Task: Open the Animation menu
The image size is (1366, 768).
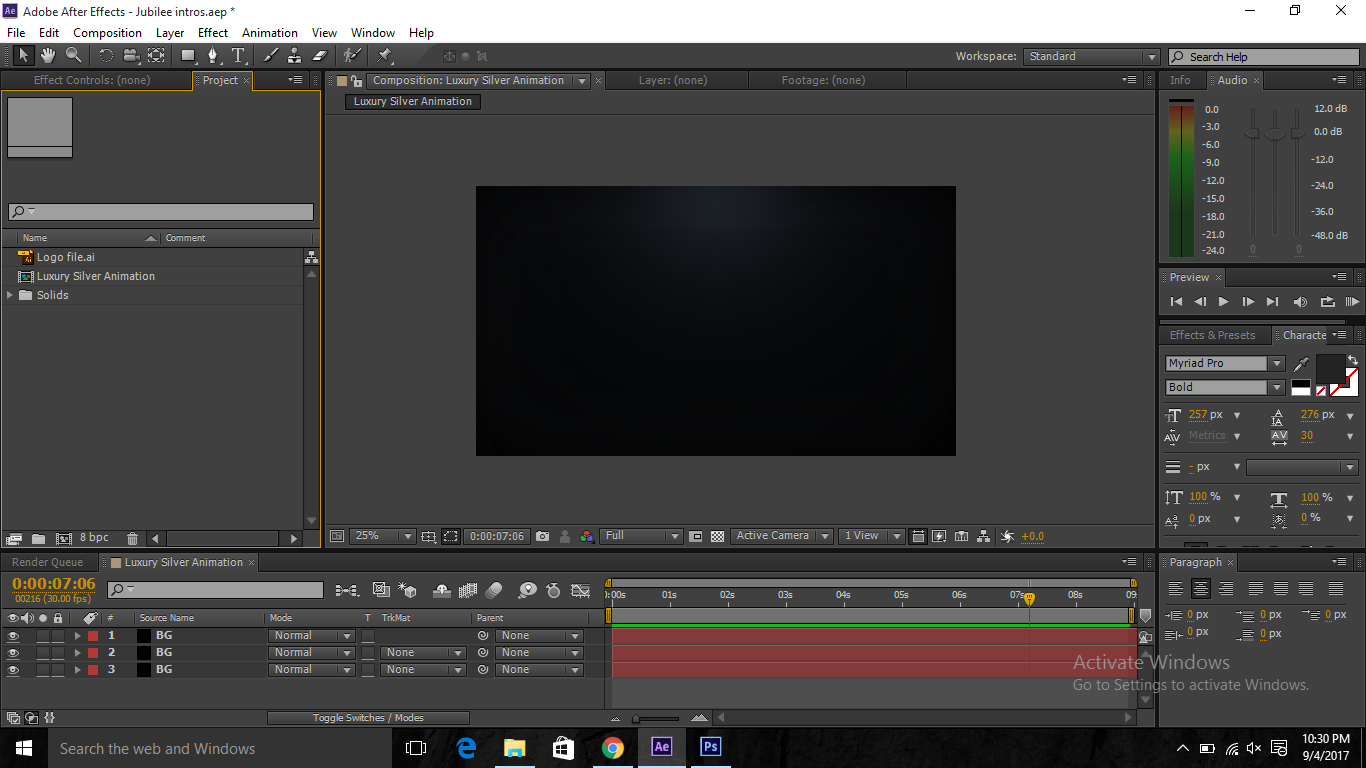Action: (270, 33)
